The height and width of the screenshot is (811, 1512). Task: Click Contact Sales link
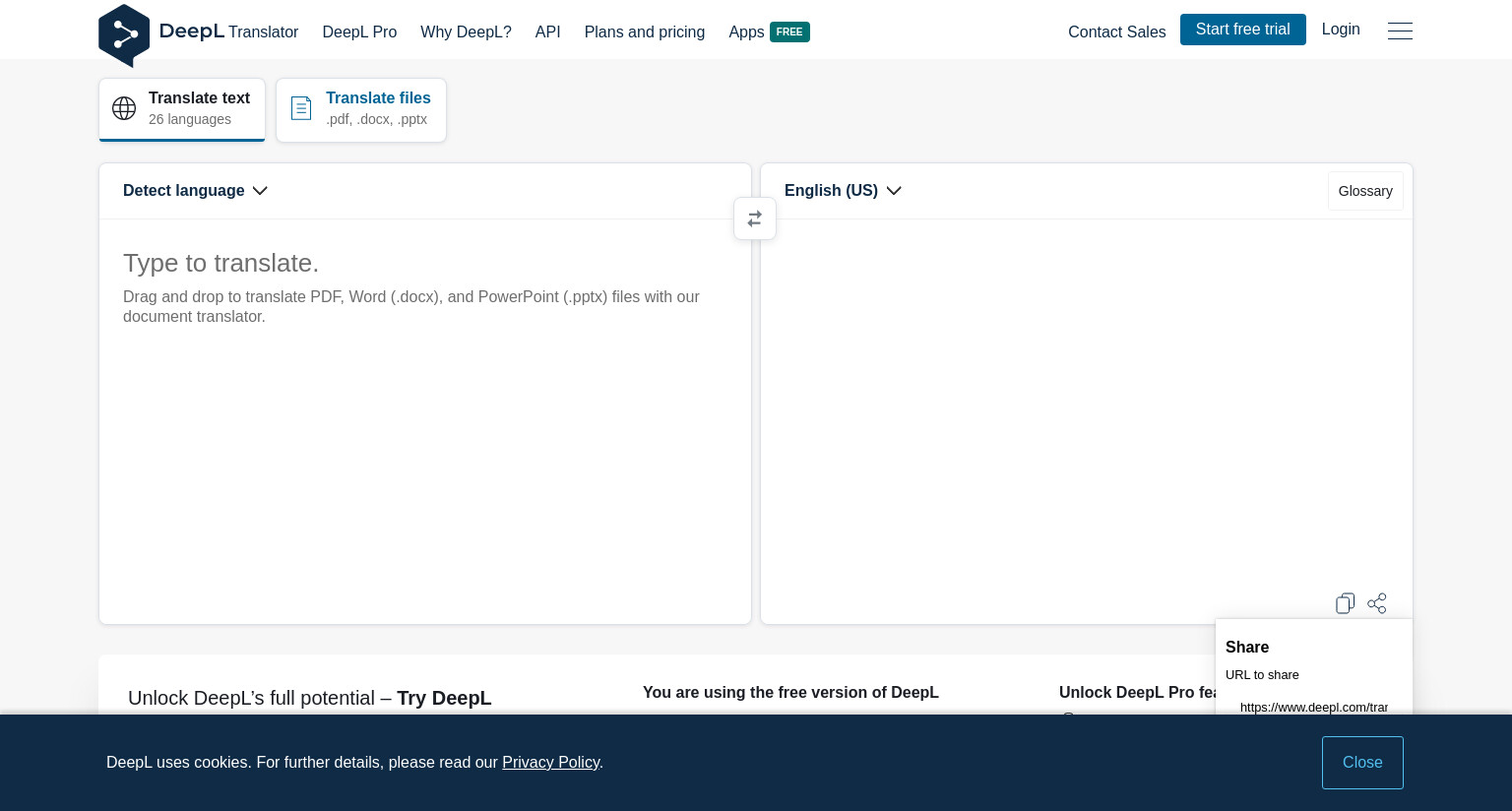[1116, 31]
